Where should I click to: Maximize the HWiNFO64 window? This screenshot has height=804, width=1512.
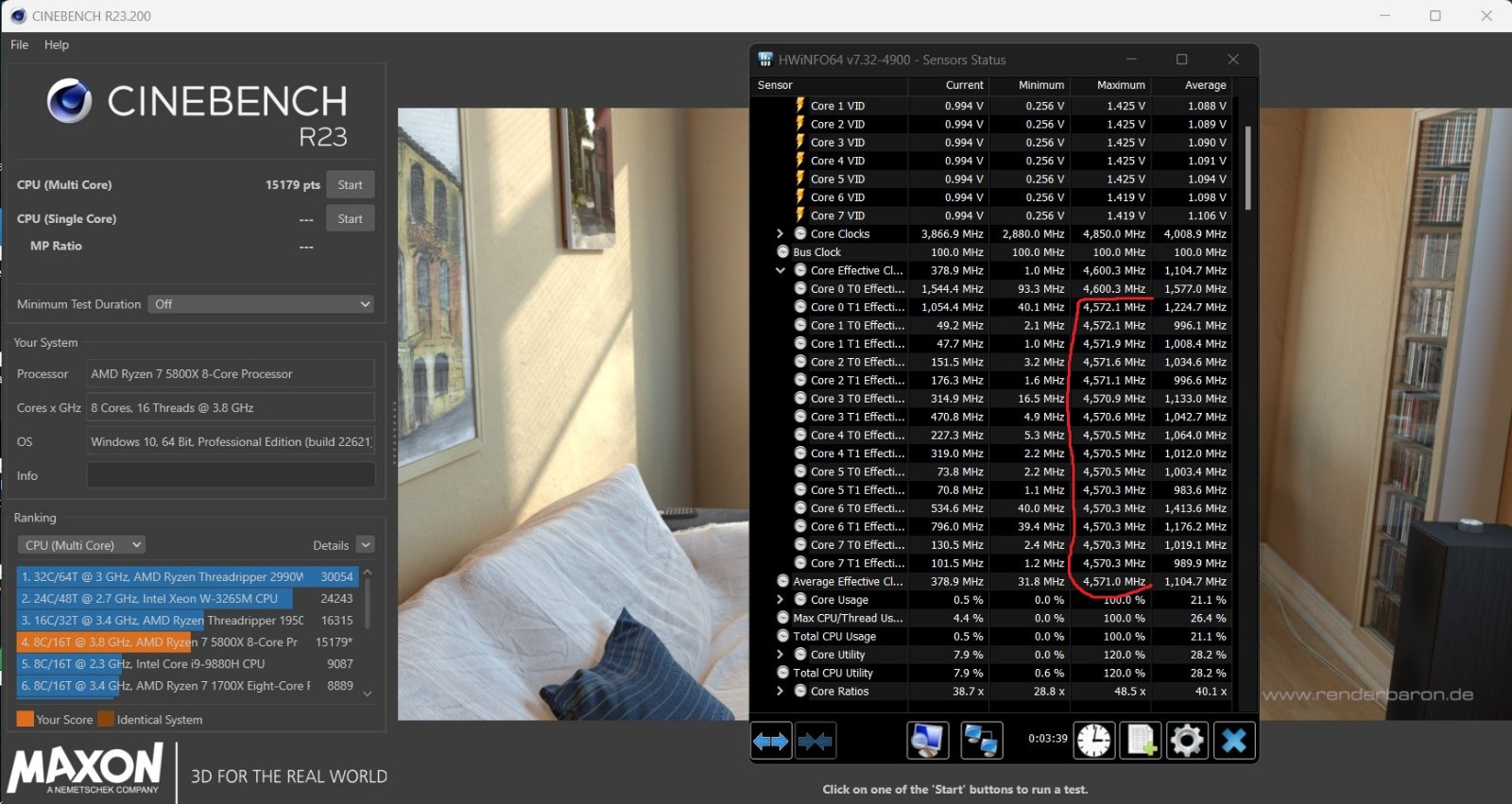[1181, 60]
